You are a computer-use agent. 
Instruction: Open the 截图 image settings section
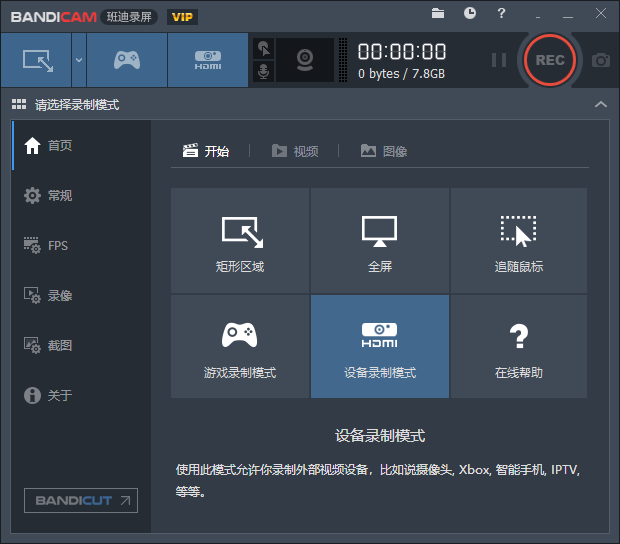81,346
